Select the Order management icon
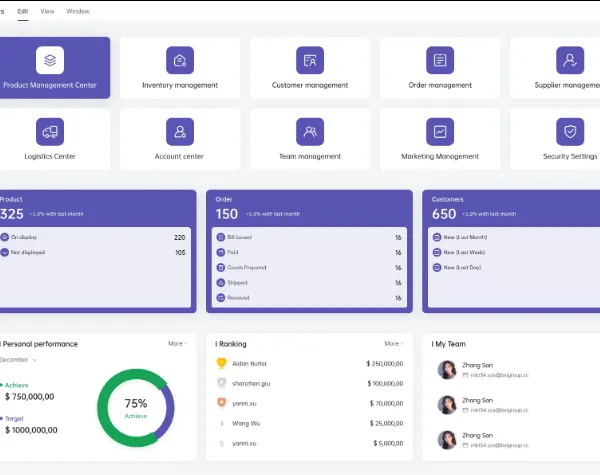 [x=440, y=60]
